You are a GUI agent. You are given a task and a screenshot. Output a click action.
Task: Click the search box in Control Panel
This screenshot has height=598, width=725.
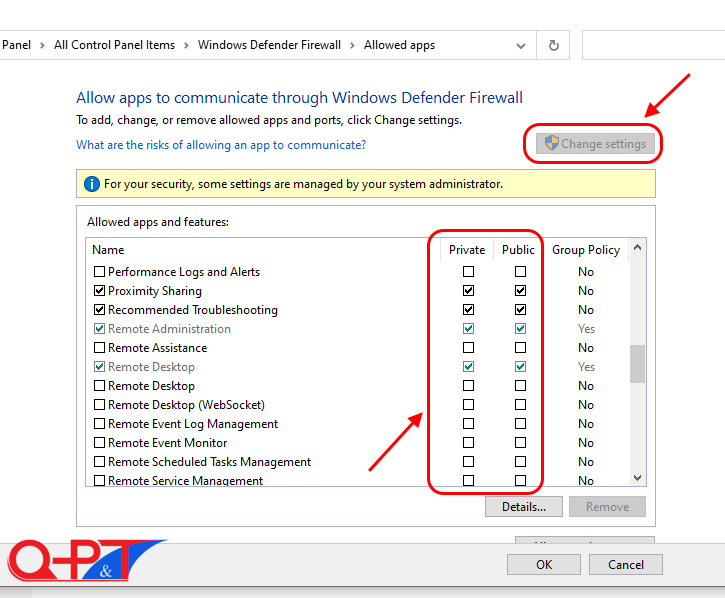(x=652, y=45)
